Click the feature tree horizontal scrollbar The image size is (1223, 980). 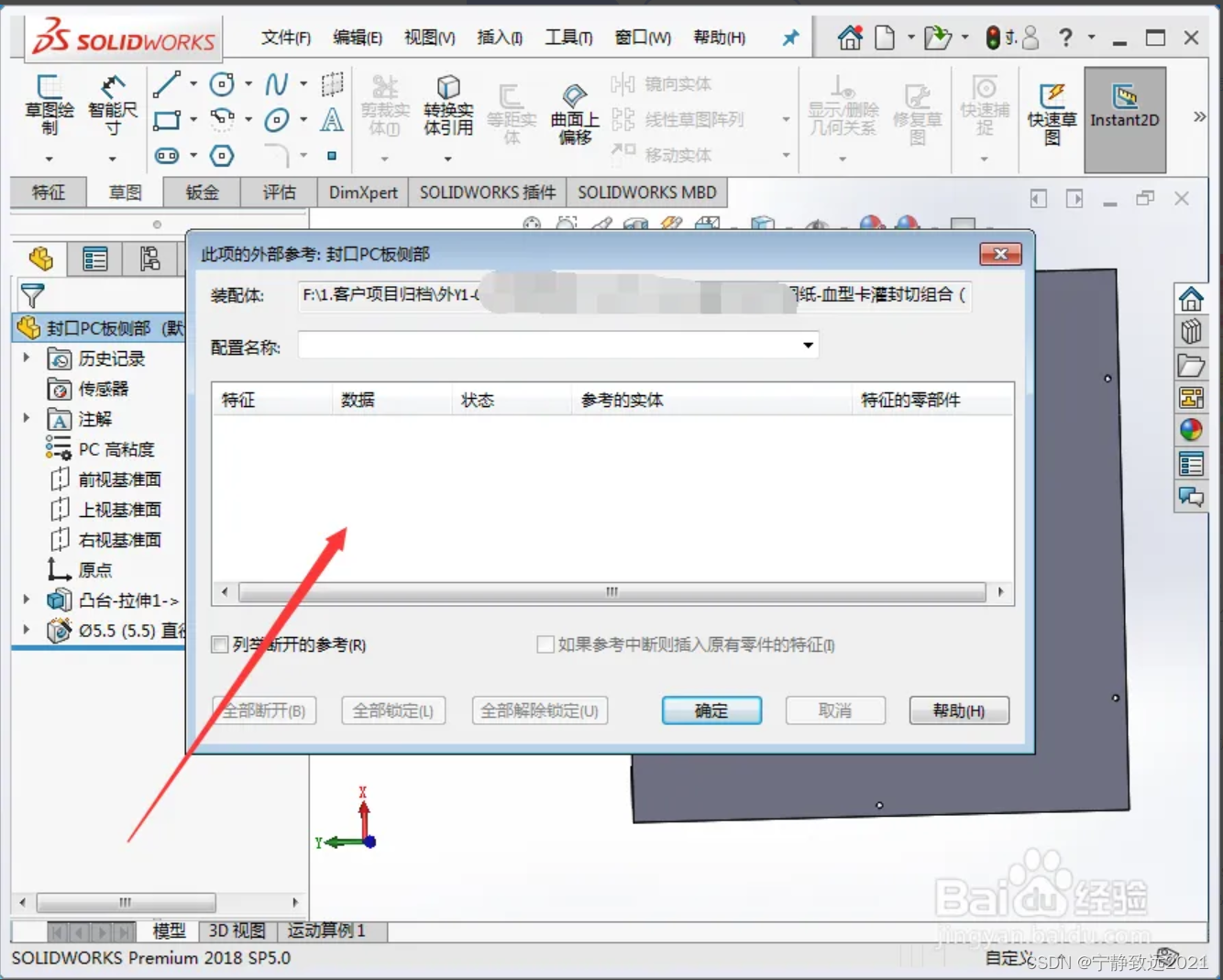[x=126, y=902]
